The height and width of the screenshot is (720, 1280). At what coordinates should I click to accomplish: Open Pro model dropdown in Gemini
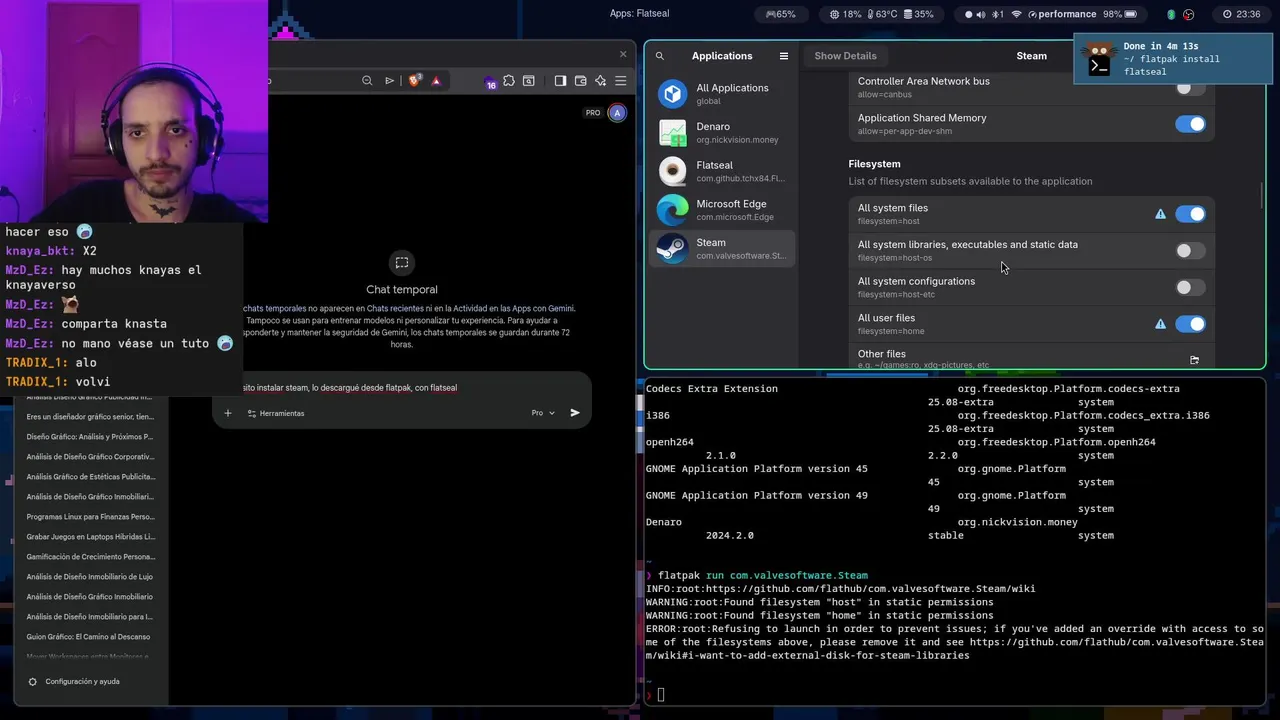coord(543,413)
